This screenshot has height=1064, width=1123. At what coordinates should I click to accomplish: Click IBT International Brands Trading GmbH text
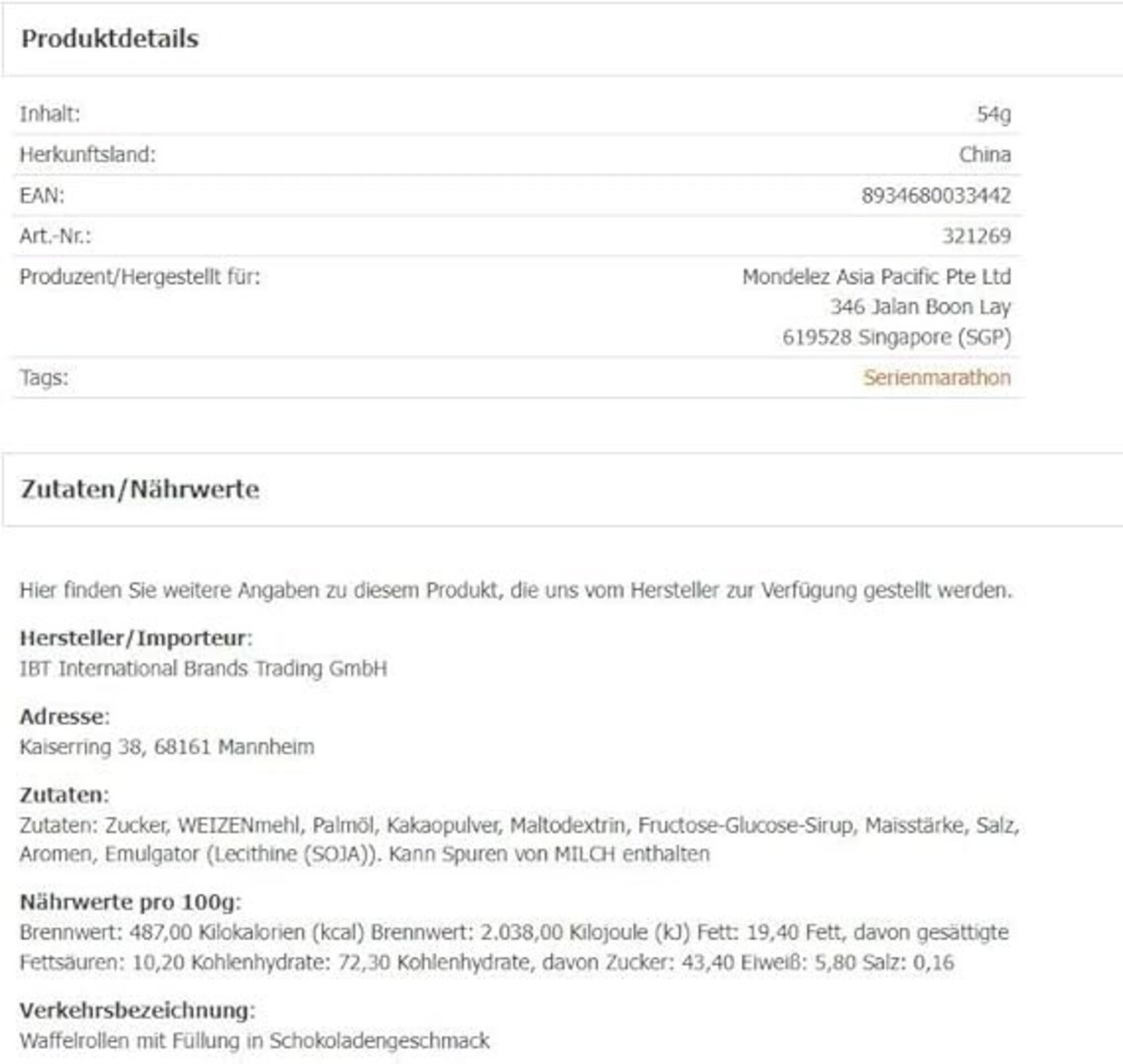[x=203, y=669]
